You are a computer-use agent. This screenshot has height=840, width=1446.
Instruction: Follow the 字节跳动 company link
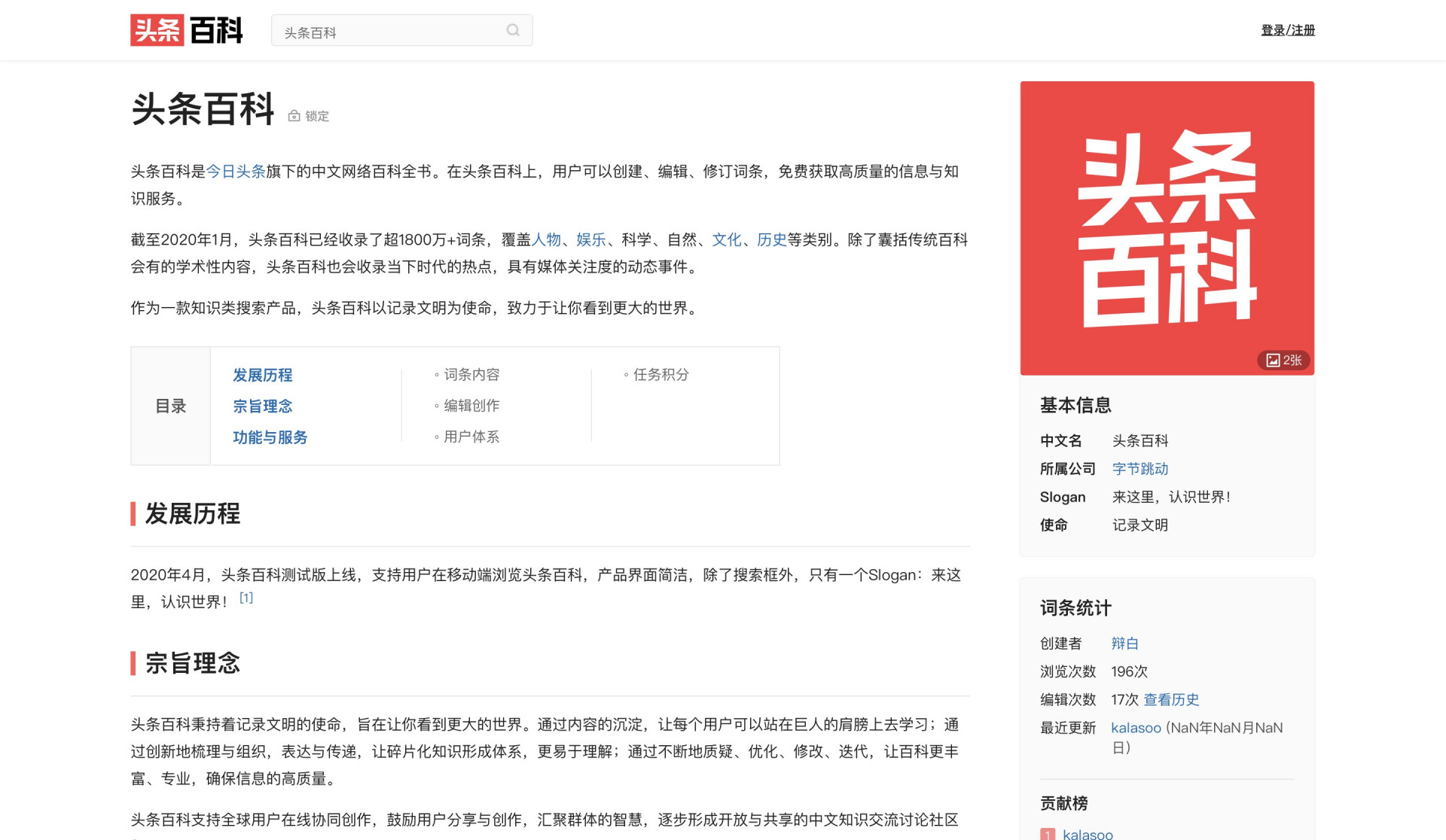(x=1139, y=469)
